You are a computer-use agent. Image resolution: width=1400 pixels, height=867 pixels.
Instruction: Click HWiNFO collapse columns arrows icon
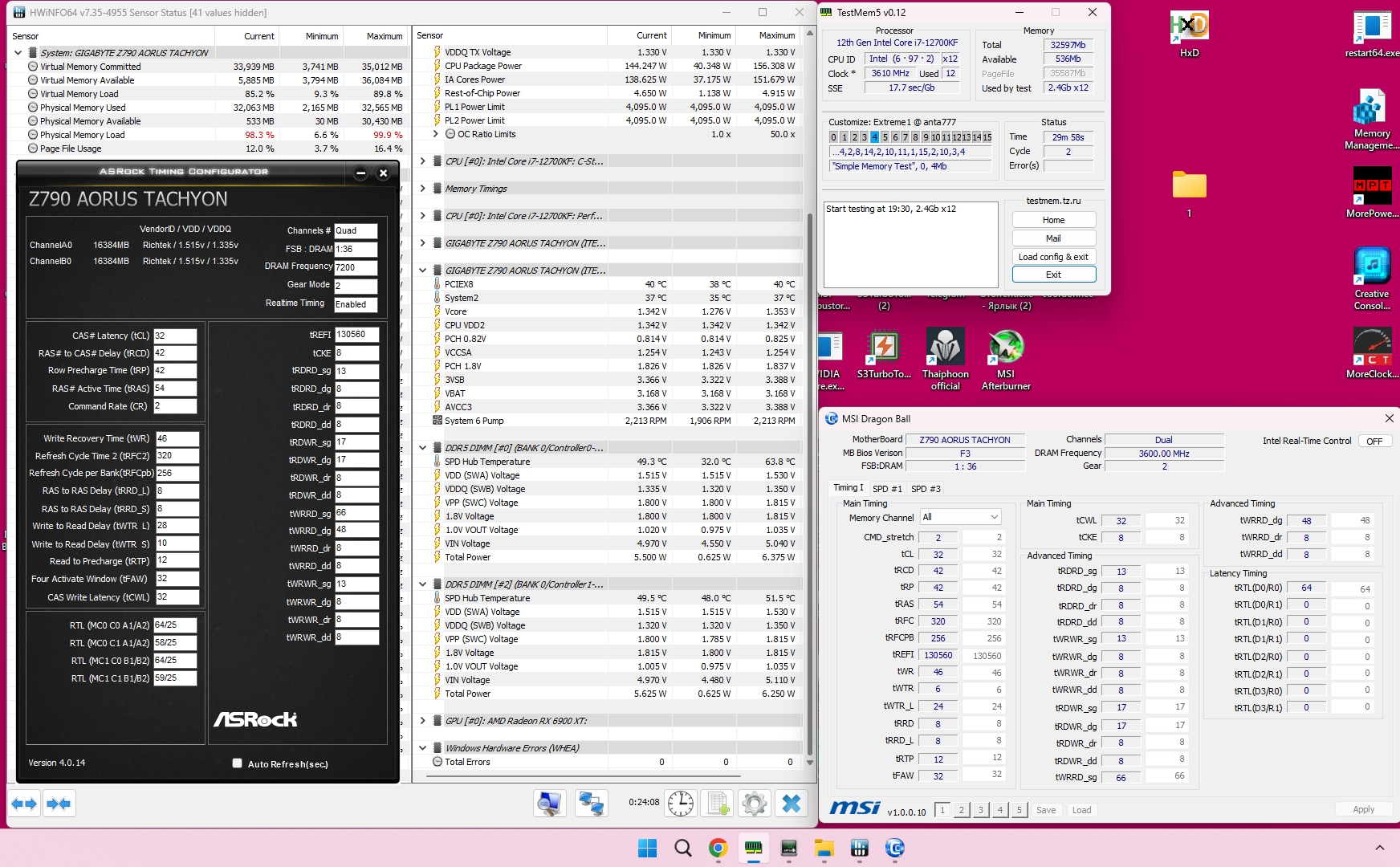click(59, 803)
